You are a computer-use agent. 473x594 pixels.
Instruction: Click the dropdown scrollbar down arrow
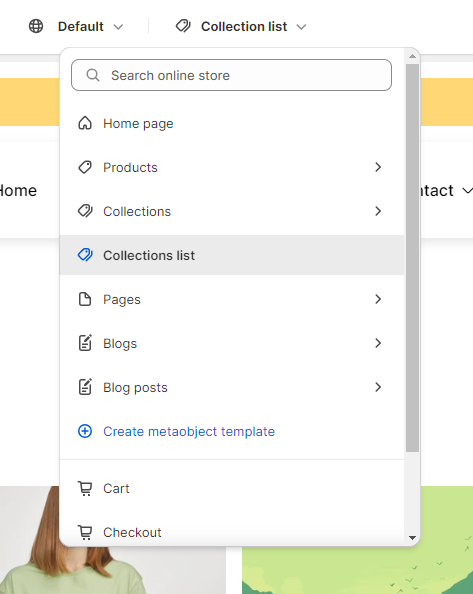click(x=412, y=538)
